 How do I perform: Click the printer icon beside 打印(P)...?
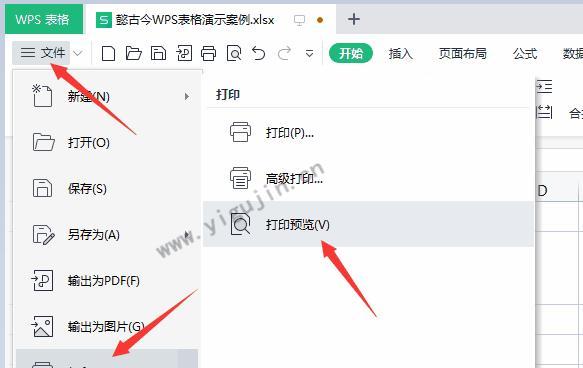[x=240, y=132]
